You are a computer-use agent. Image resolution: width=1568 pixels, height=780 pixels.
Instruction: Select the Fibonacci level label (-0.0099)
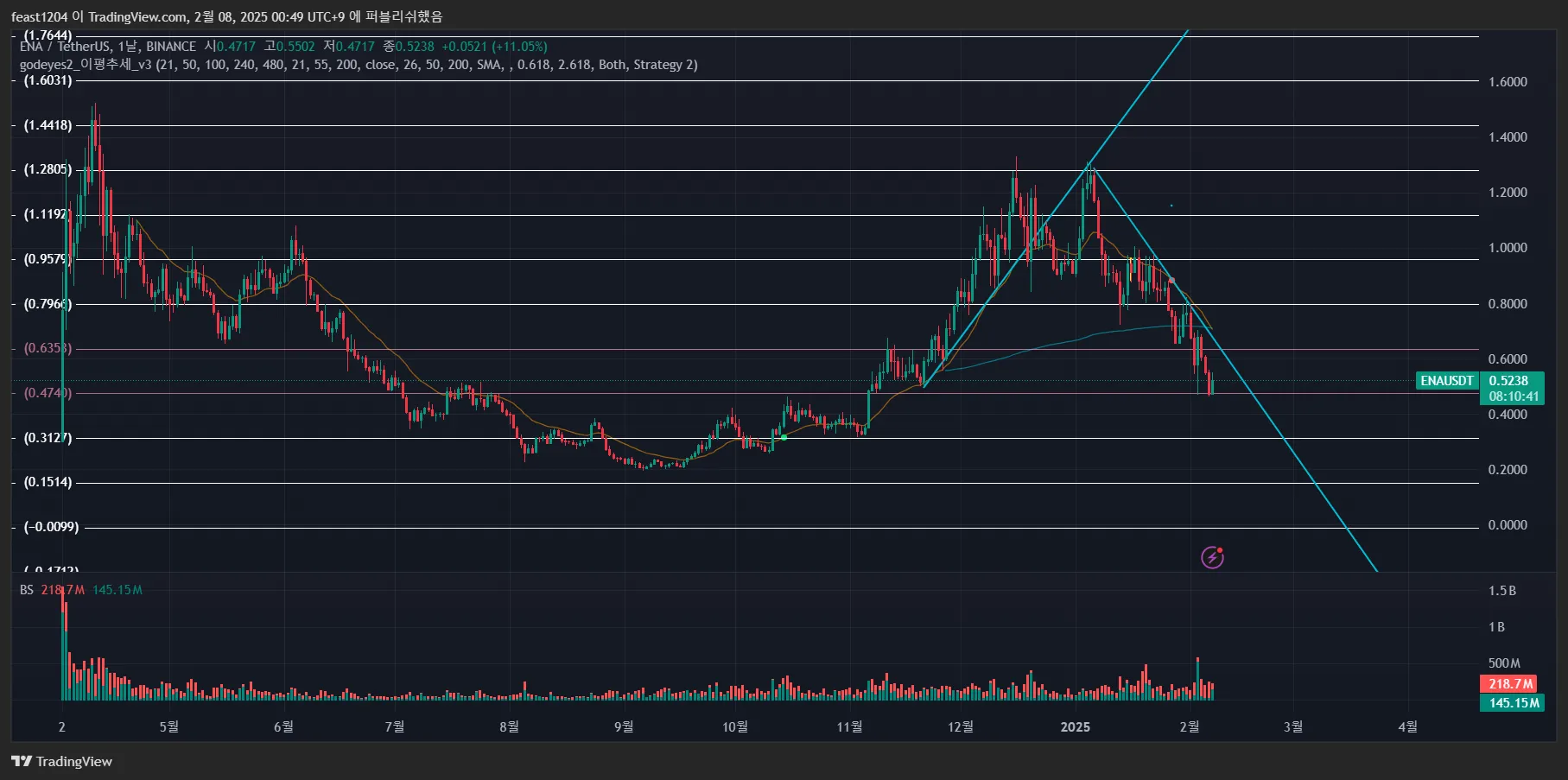click(51, 527)
